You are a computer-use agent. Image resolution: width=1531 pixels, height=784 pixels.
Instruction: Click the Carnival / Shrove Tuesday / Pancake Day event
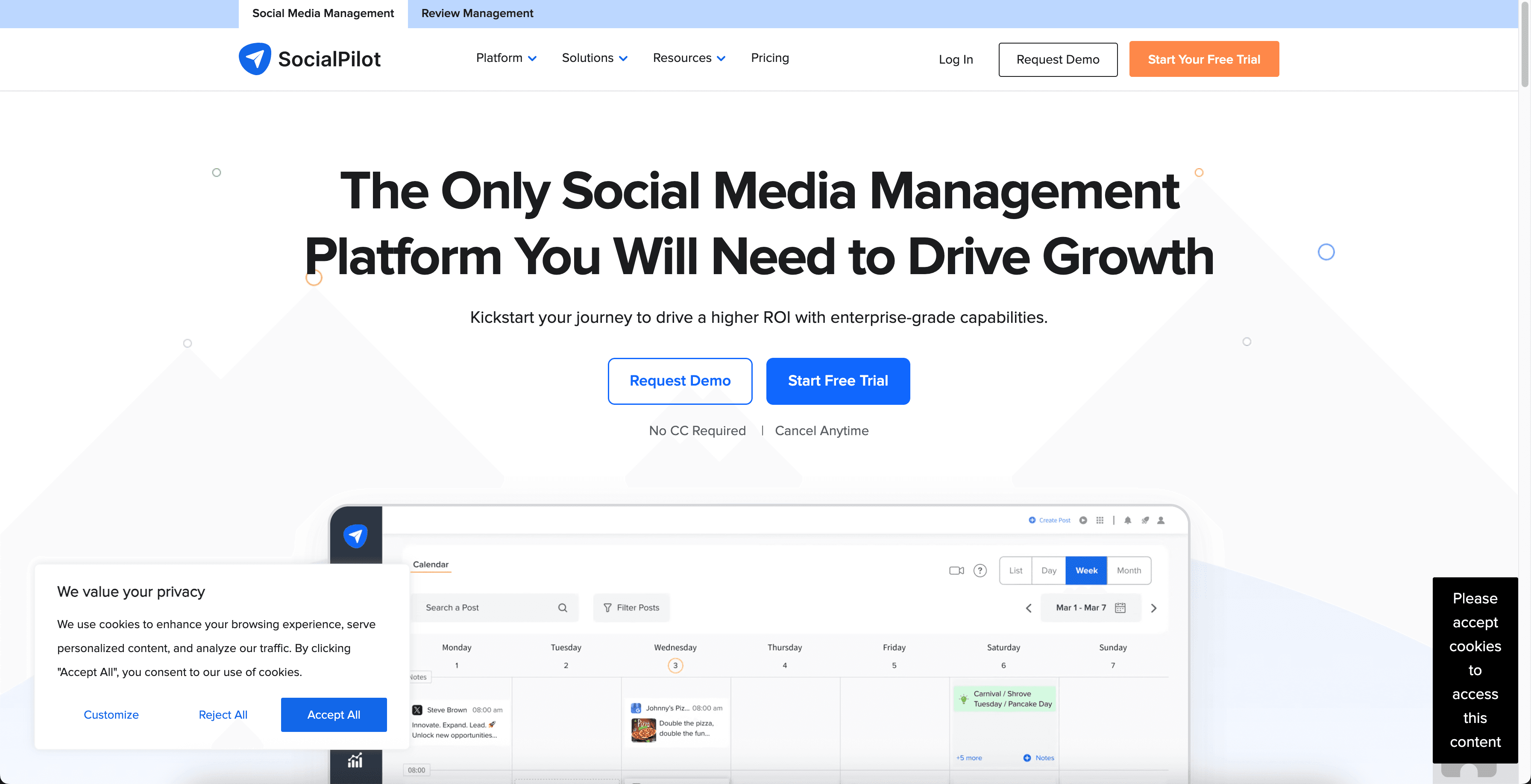pos(1005,699)
